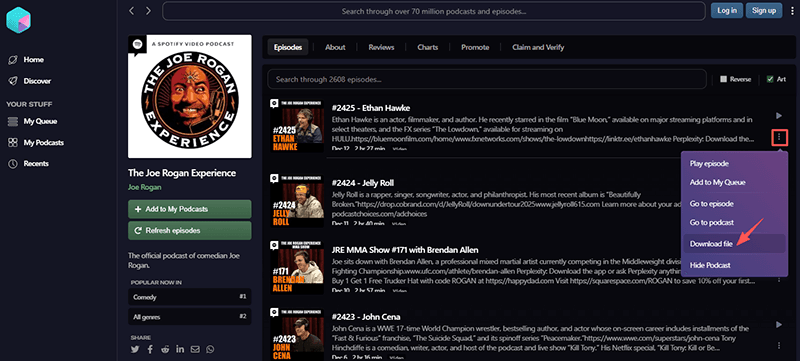Open three-dot menu for John Cena episode
Screen dimensions: 800x361
[x=779, y=345]
